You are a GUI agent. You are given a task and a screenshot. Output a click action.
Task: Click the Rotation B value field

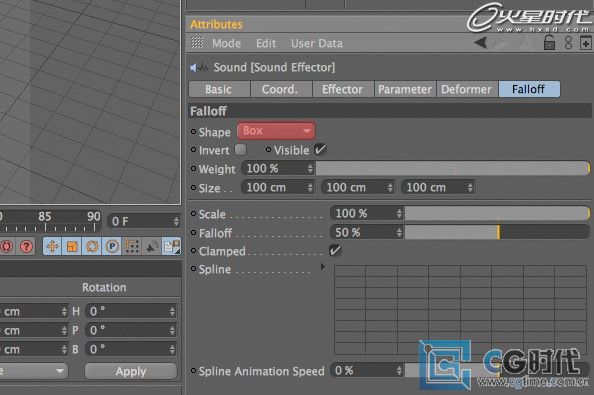click(x=131, y=349)
